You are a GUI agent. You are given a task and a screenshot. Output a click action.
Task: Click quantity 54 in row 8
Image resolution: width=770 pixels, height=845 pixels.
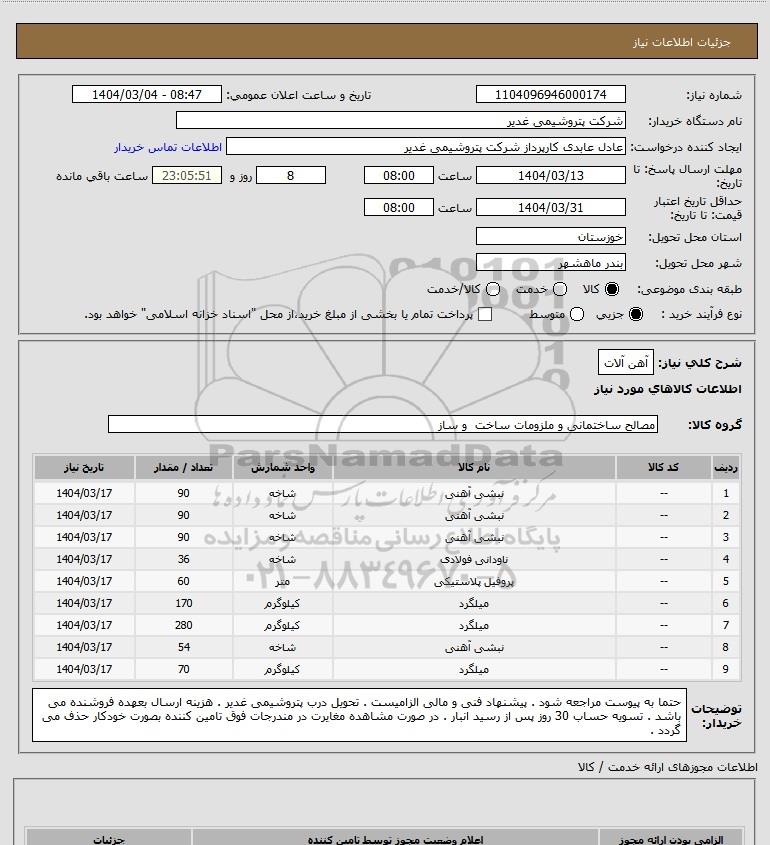[184, 647]
